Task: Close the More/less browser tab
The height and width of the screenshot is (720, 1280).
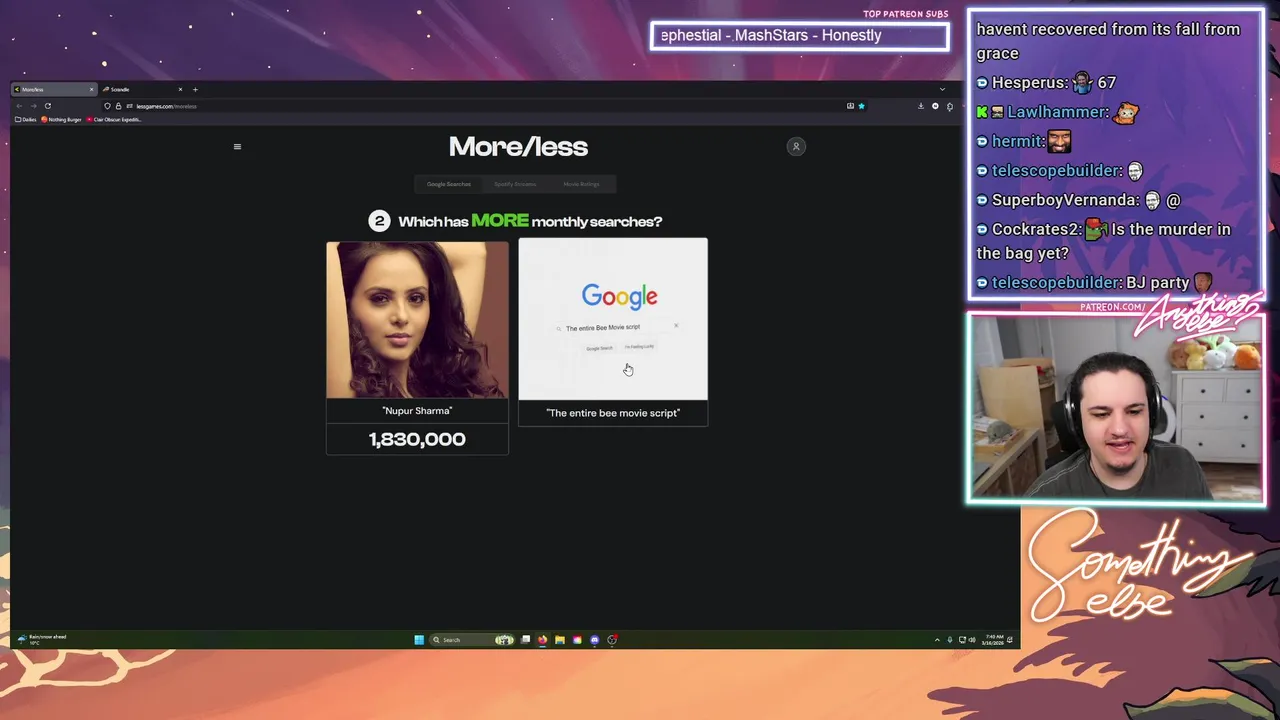Action: pyautogui.click(x=91, y=89)
